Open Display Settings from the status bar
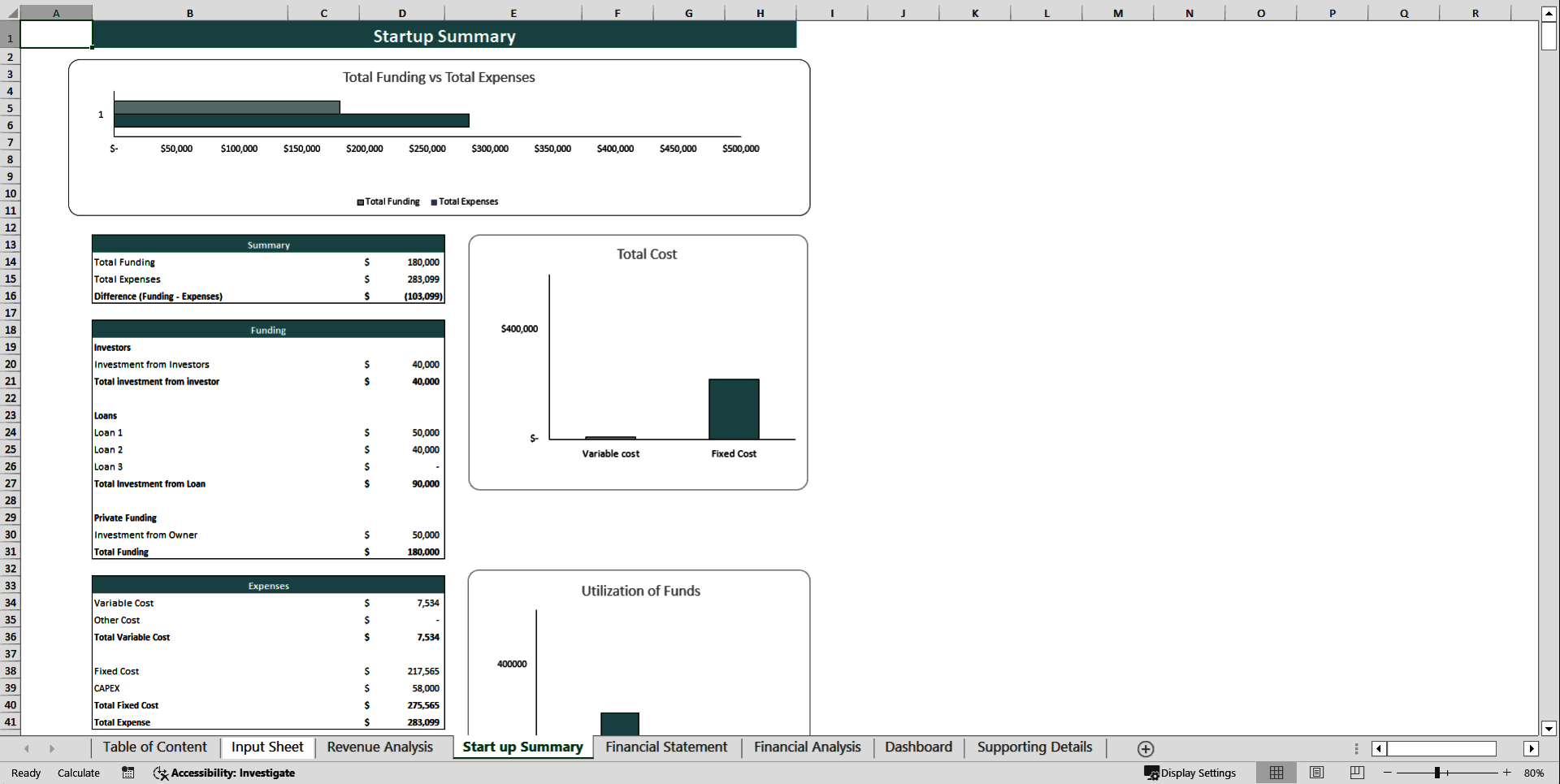 (x=1191, y=773)
